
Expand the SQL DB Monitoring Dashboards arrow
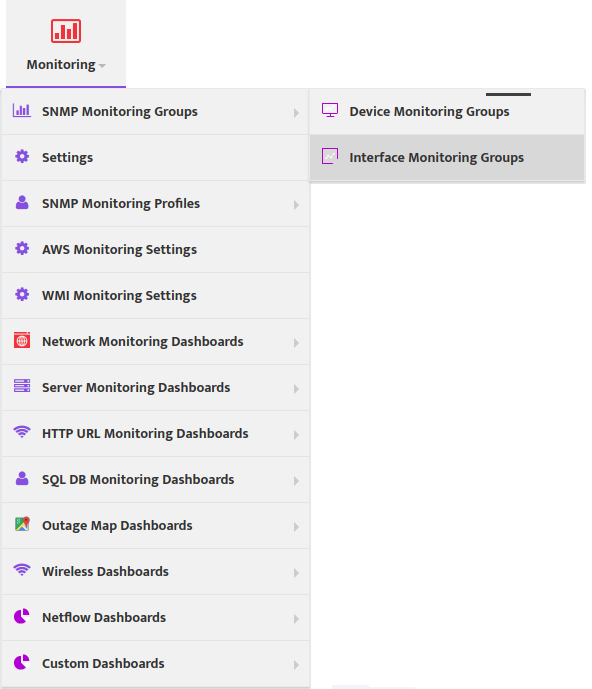click(x=296, y=481)
